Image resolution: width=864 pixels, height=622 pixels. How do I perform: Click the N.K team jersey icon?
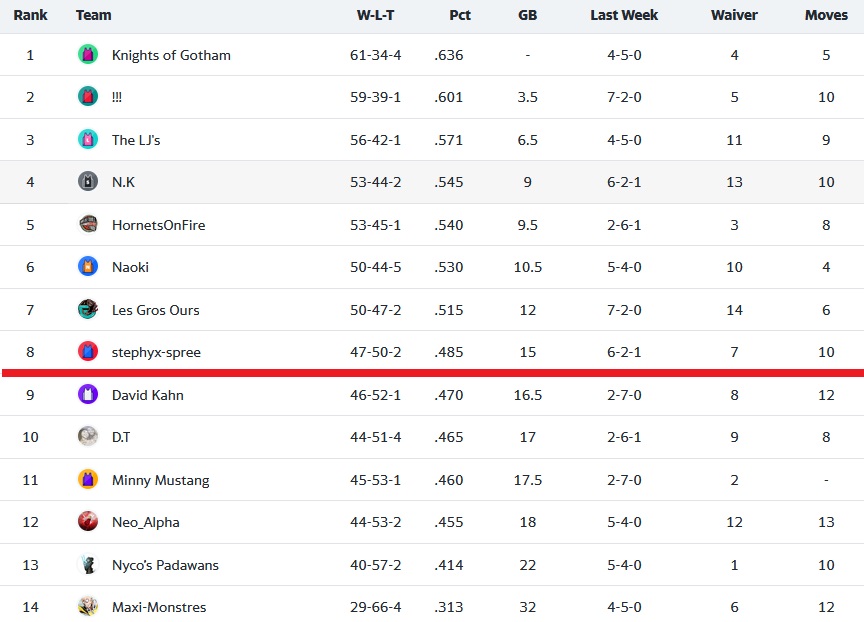coord(88,181)
